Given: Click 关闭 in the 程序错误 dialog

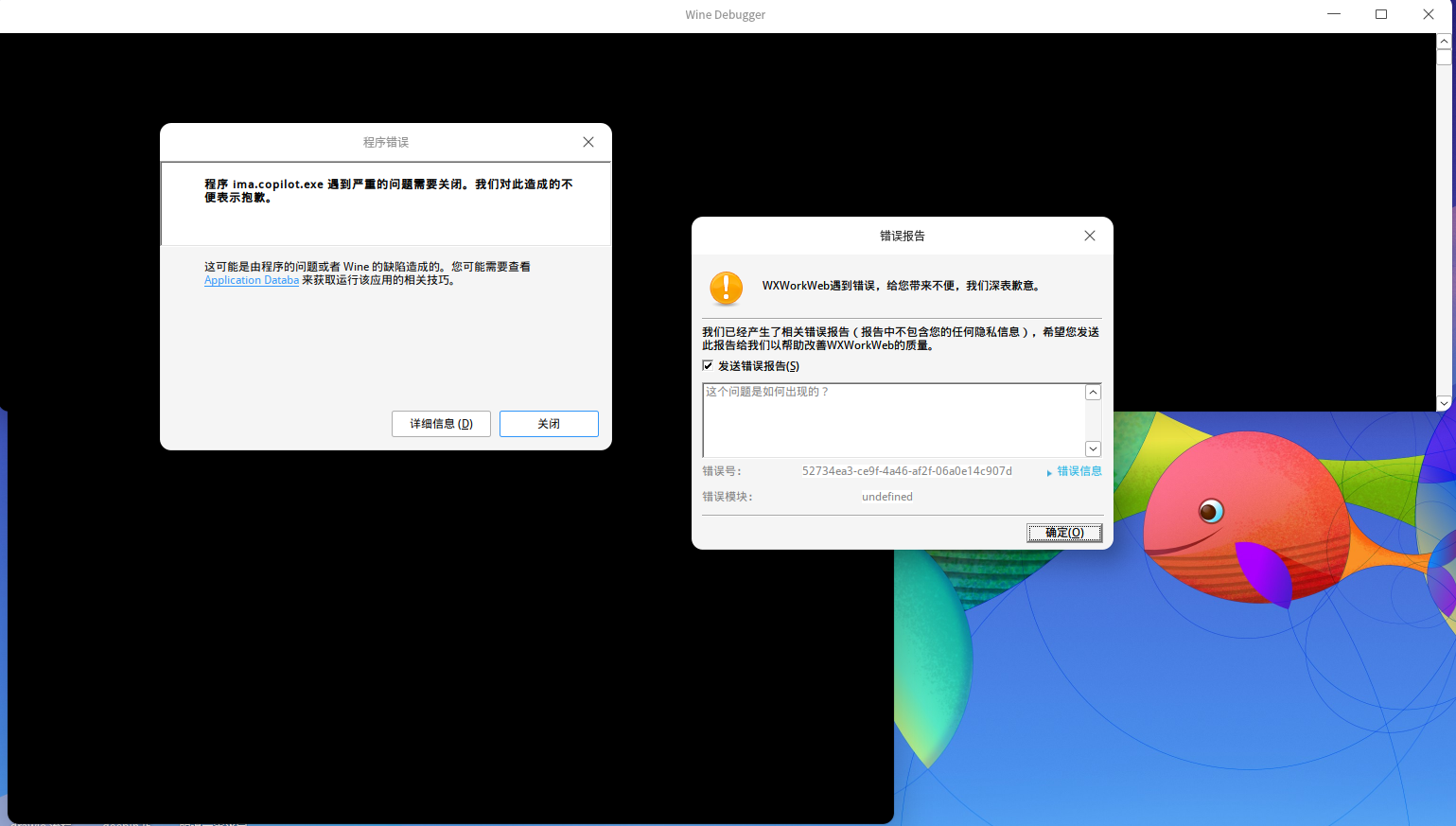Looking at the screenshot, I should [x=549, y=424].
